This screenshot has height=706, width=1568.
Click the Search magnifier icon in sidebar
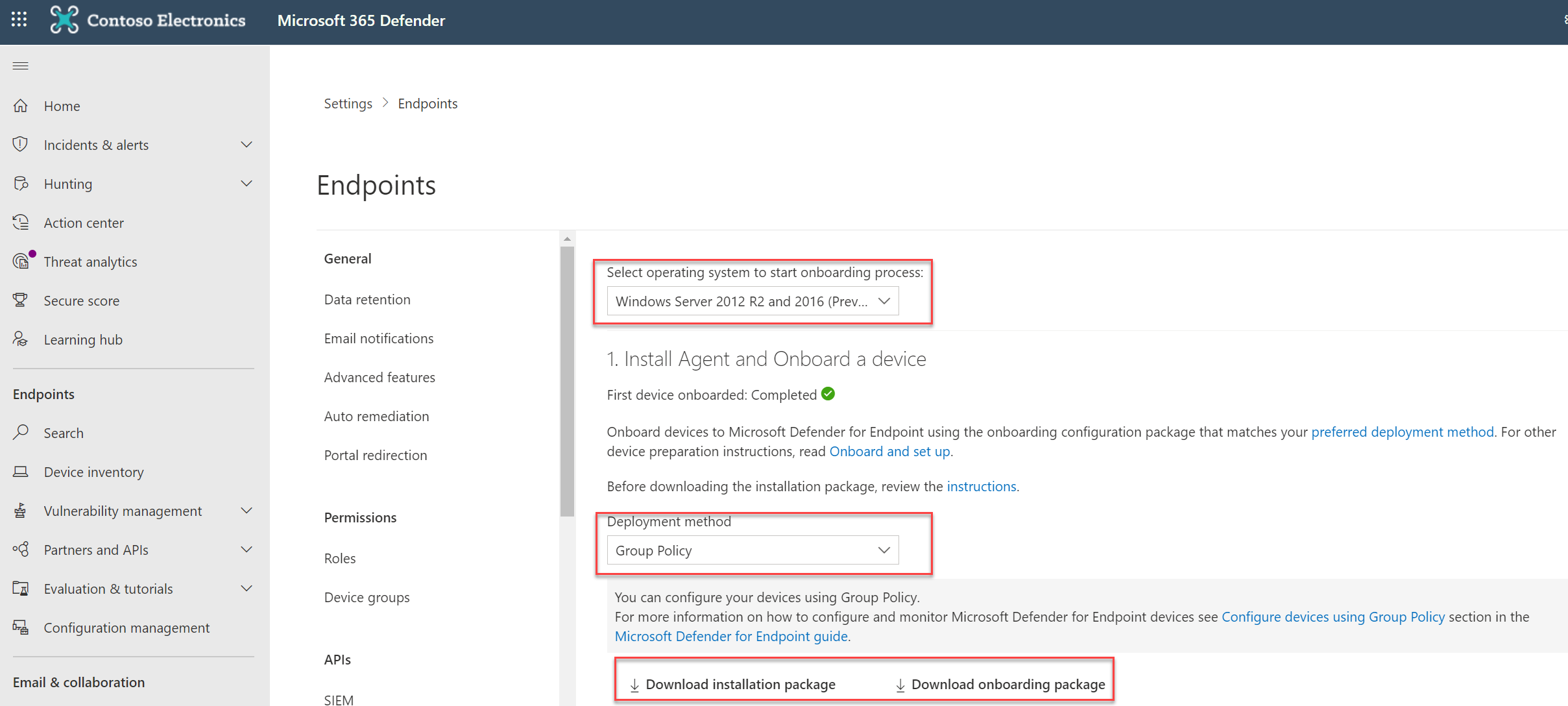click(x=21, y=432)
